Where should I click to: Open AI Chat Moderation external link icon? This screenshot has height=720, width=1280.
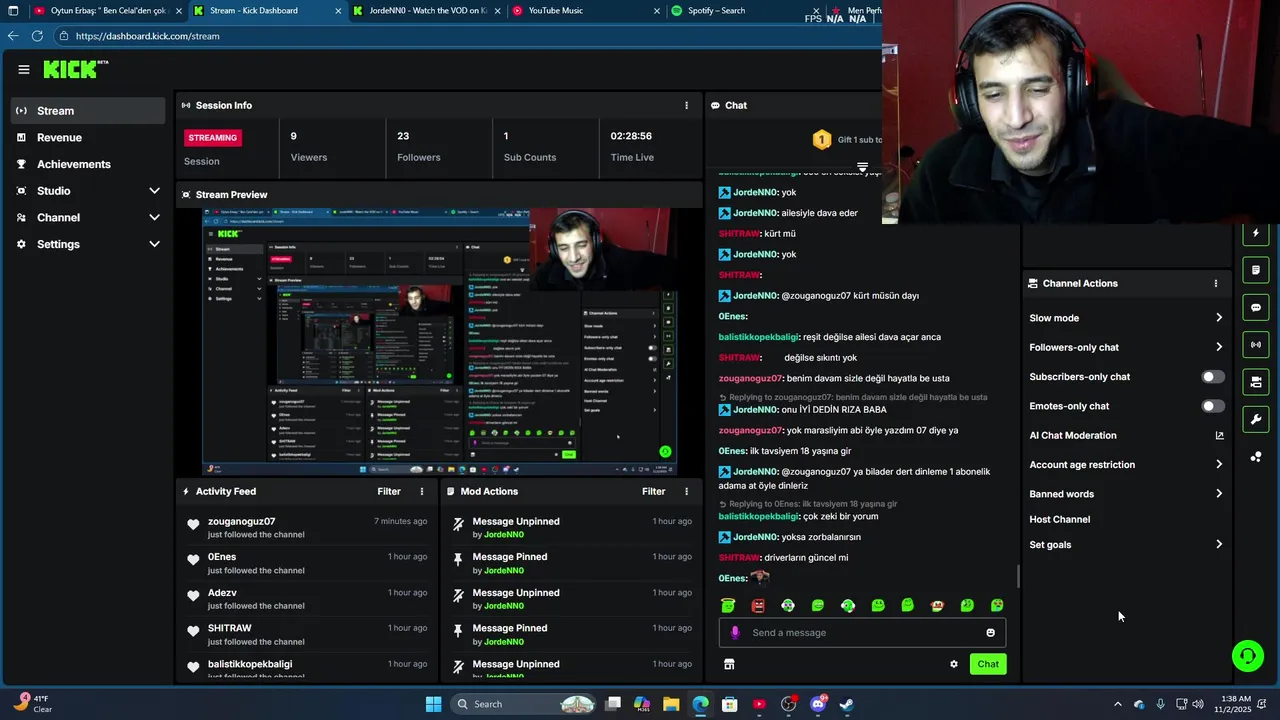tap(1219, 435)
